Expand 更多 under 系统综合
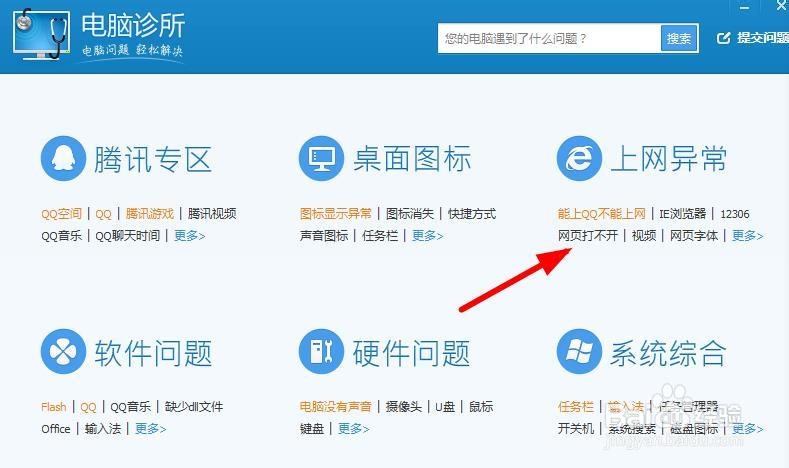789x468 pixels. pyautogui.click(x=747, y=429)
